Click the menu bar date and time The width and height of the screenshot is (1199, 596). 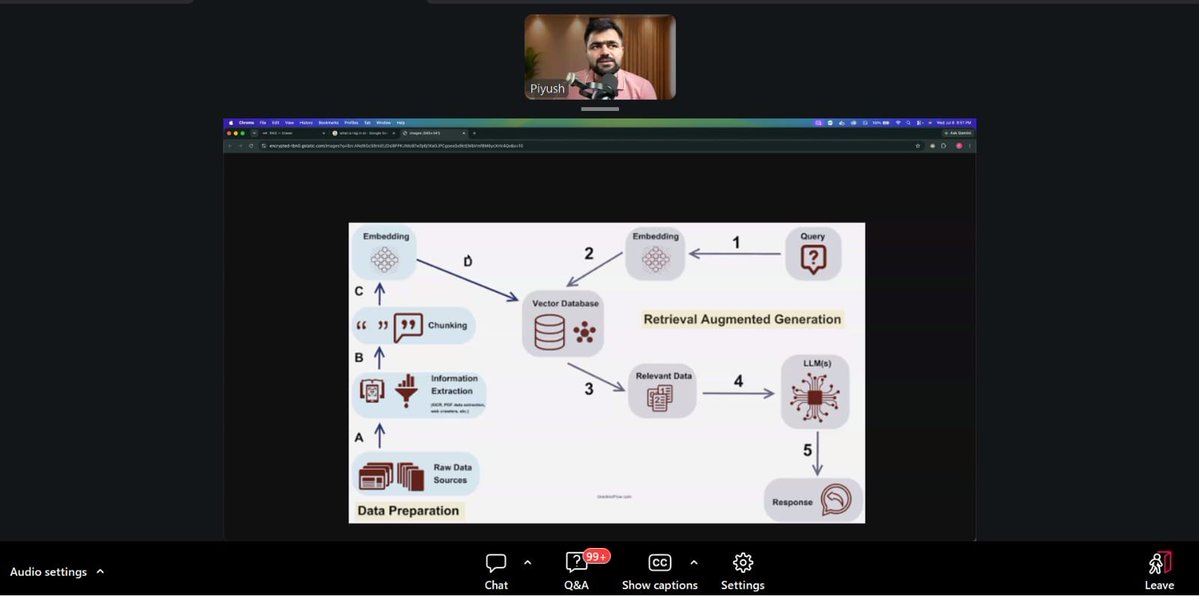pyautogui.click(x=954, y=122)
